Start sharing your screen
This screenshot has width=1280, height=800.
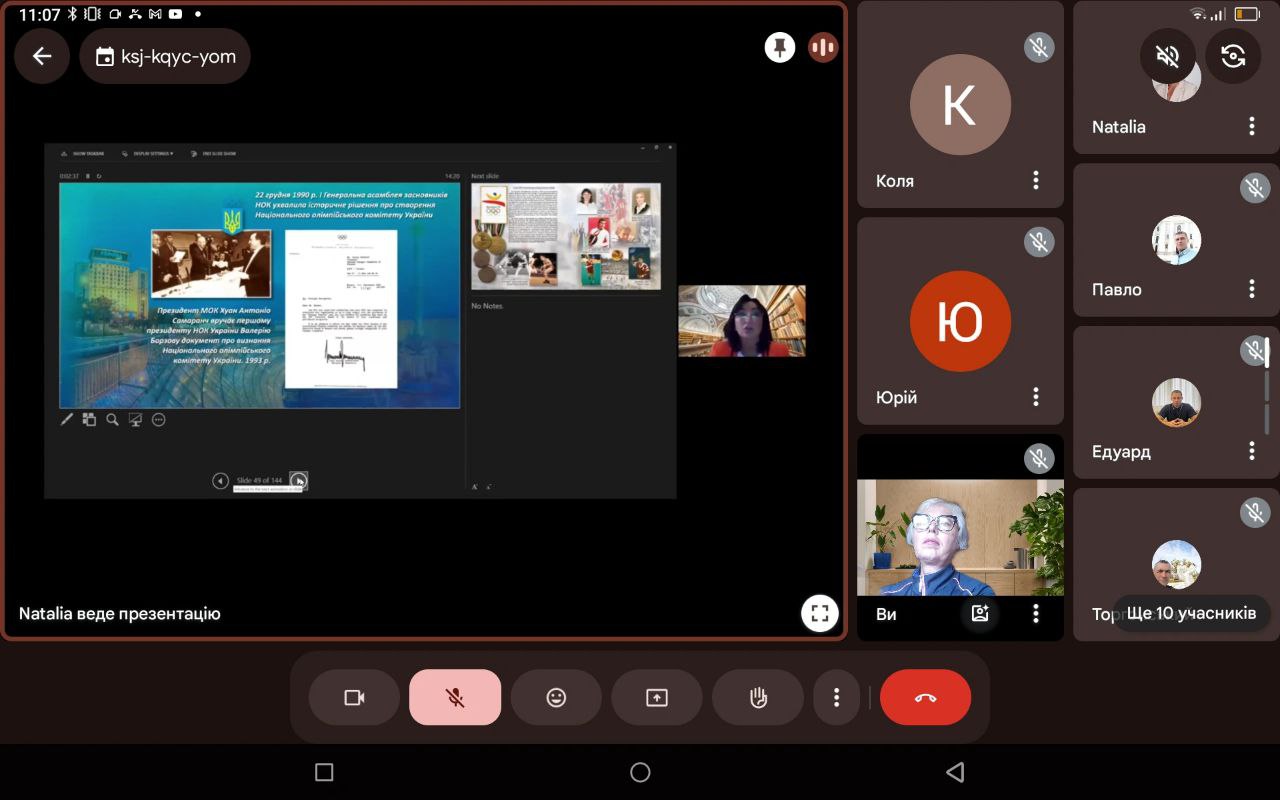click(657, 697)
